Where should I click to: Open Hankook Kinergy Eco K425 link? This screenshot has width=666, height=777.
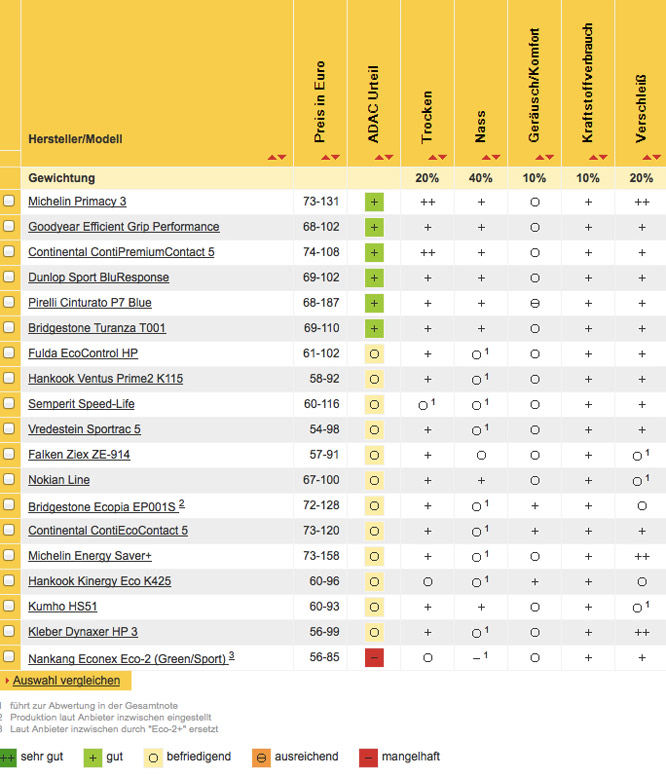(100, 581)
